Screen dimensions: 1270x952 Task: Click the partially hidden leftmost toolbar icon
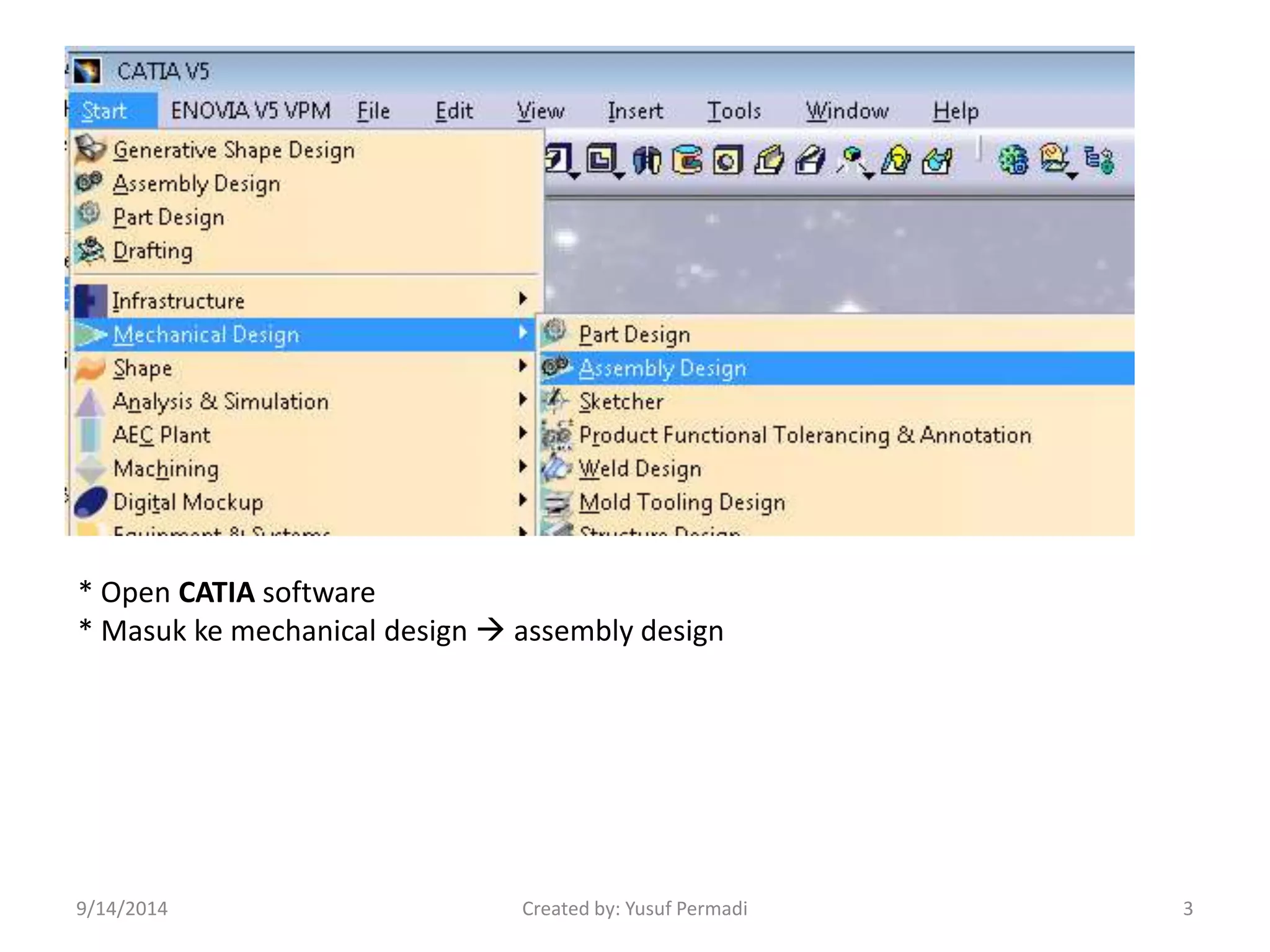click(557, 159)
